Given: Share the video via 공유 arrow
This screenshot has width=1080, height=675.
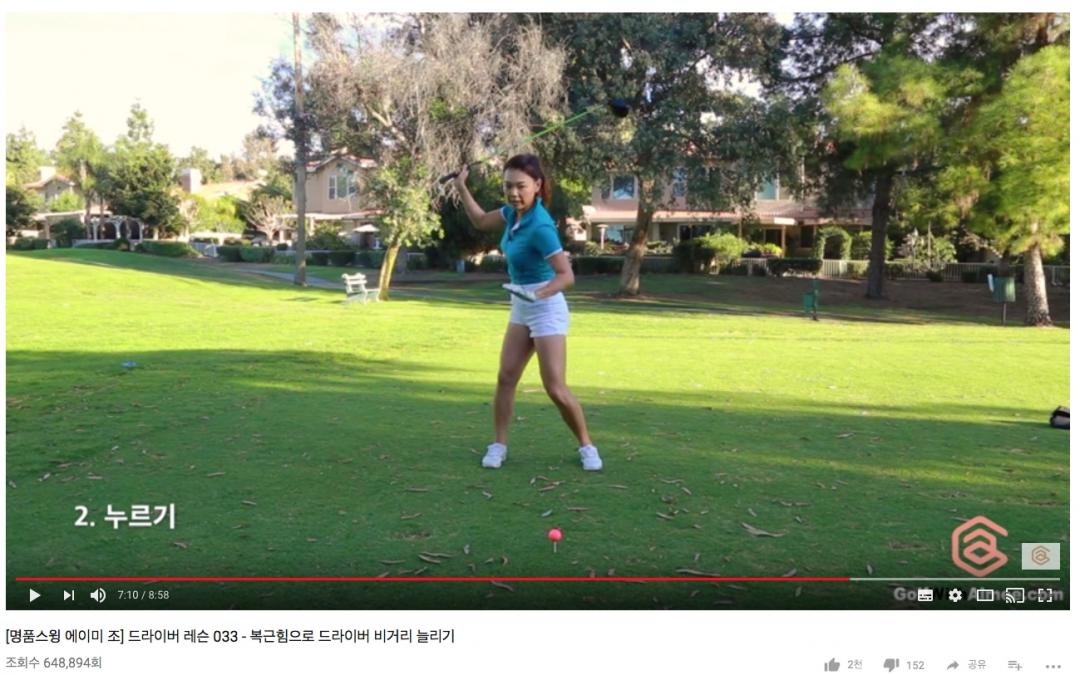Looking at the screenshot, I should coord(953,665).
